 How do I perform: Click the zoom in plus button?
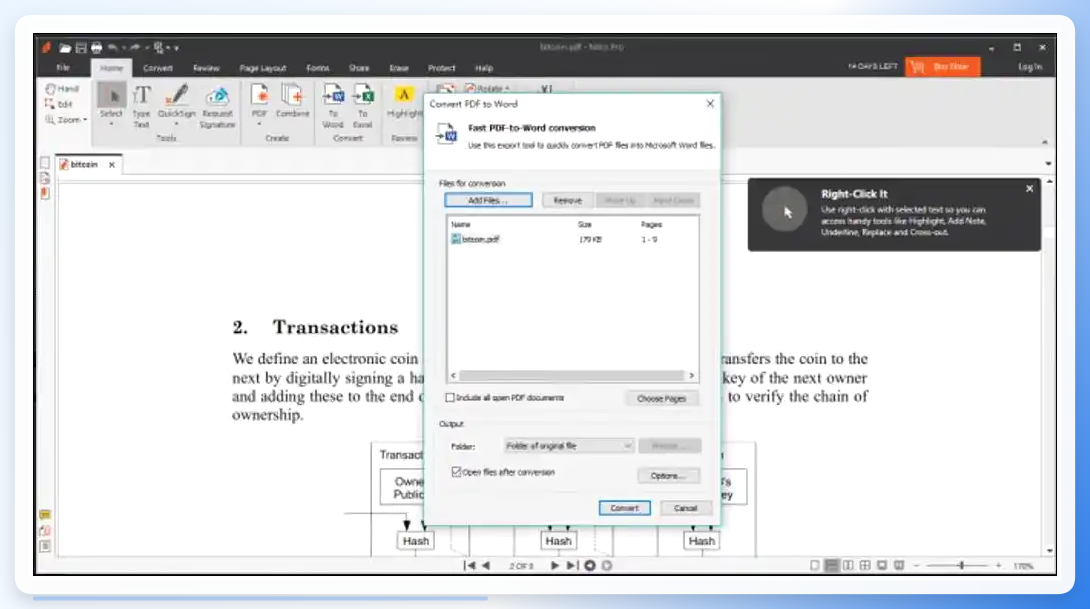pos(998,566)
